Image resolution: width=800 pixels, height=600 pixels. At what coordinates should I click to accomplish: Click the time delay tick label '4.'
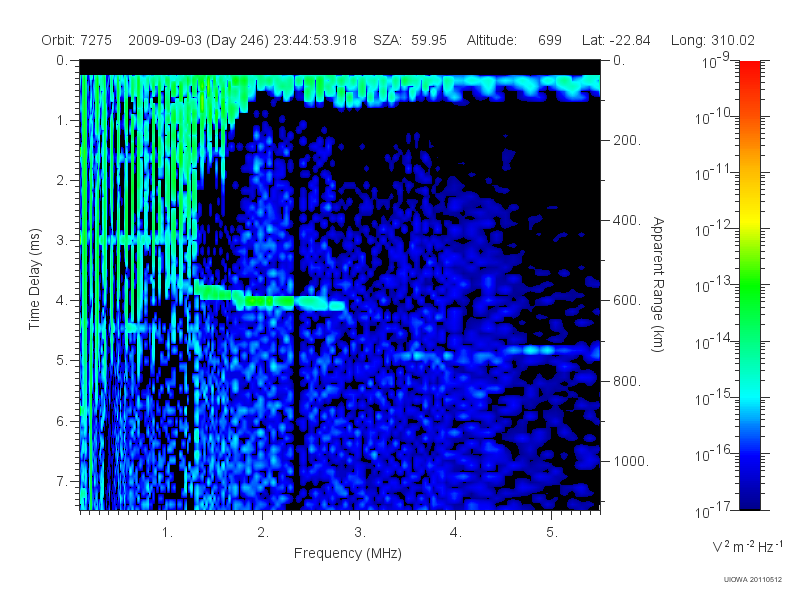click(62, 301)
